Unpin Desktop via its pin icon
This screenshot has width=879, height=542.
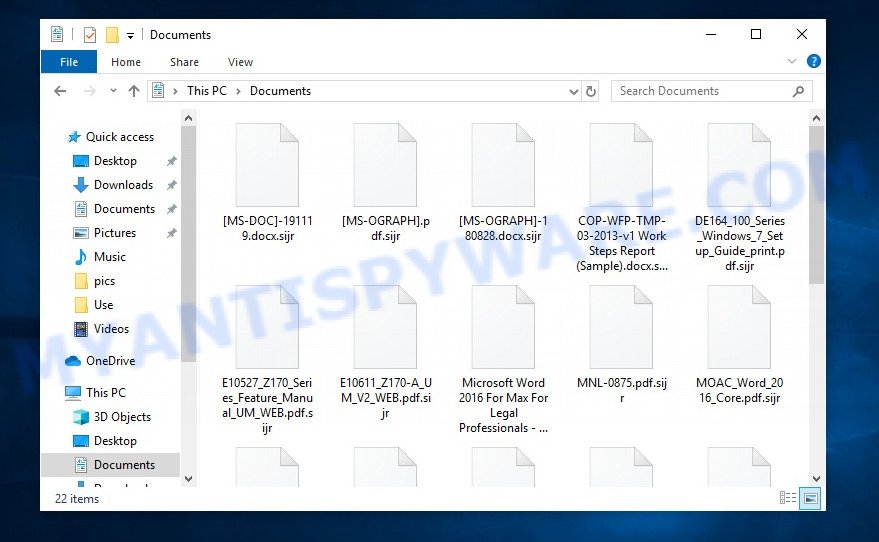click(x=172, y=161)
